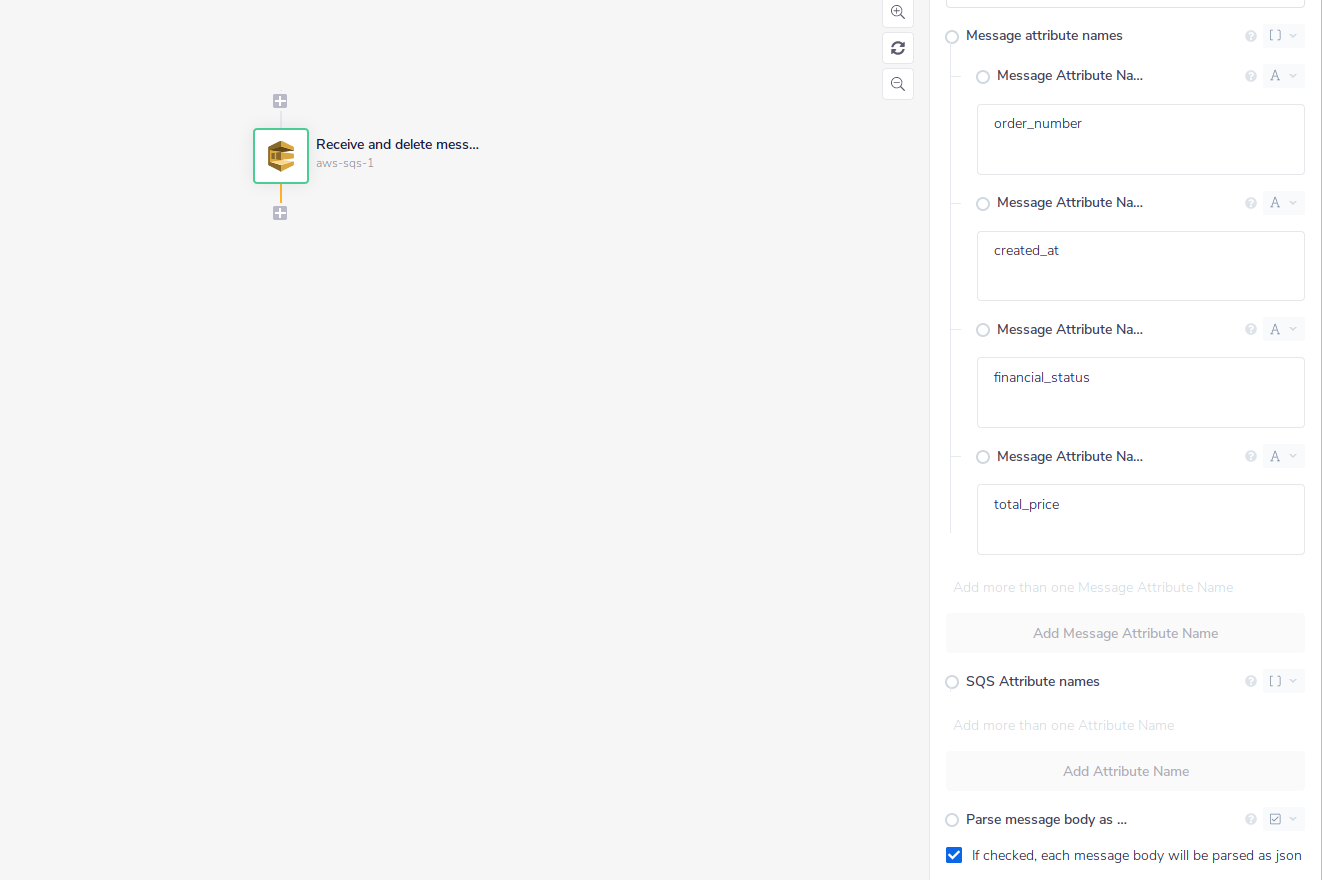Open help for SQS Attribute names
The image size is (1322, 880).
1250,682
